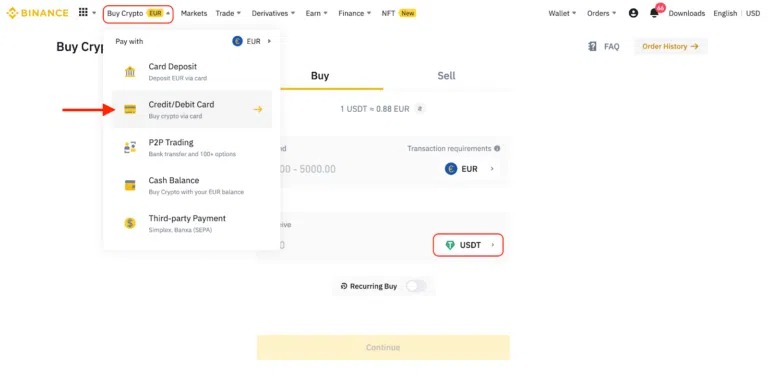The height and width of the screenshot is (372, 768).
Task: Select Credit/Debit Card payment option
Action: click(x=192, y=110)
